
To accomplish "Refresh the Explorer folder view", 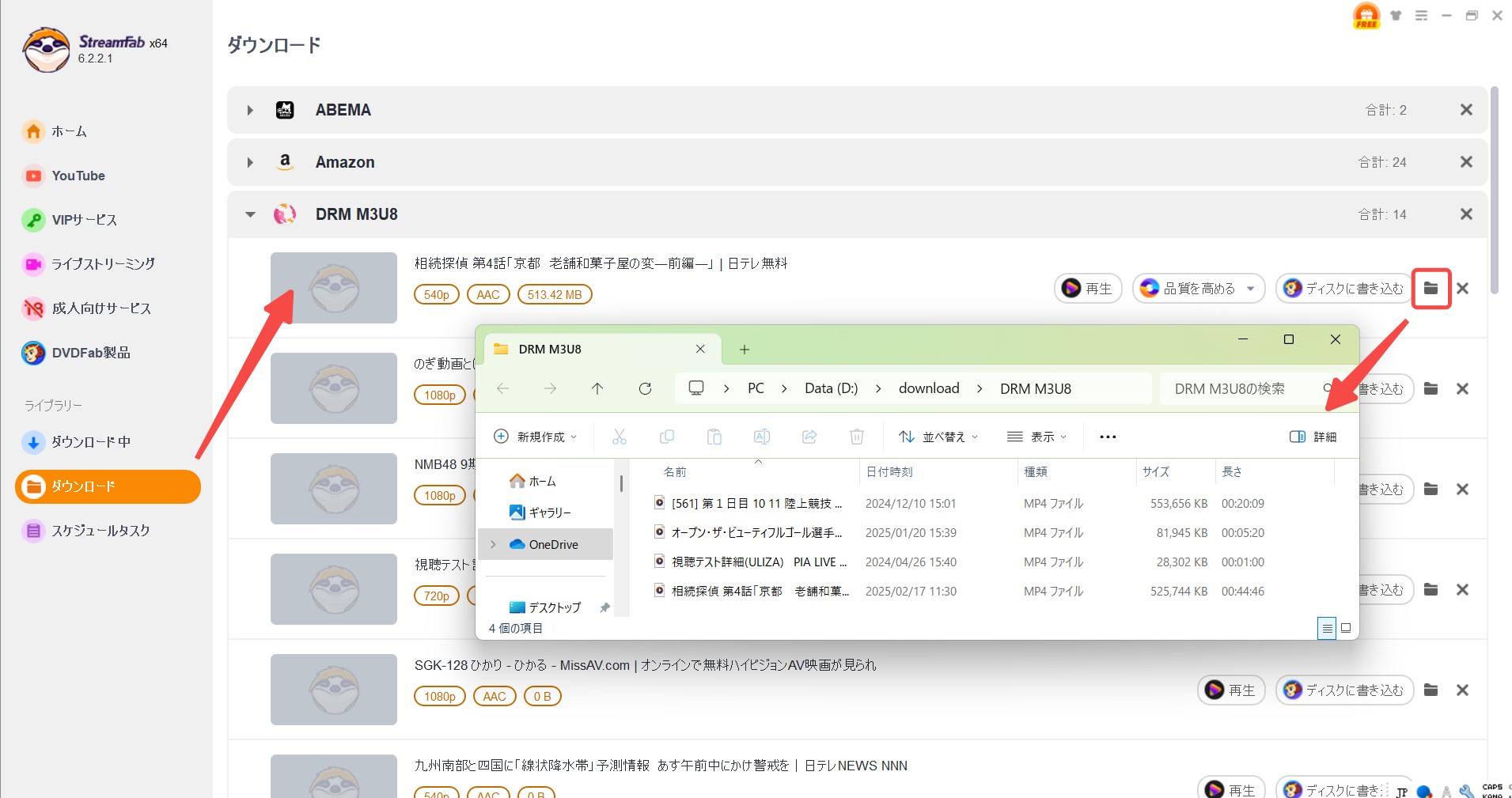I will click(x=645, y=388).
